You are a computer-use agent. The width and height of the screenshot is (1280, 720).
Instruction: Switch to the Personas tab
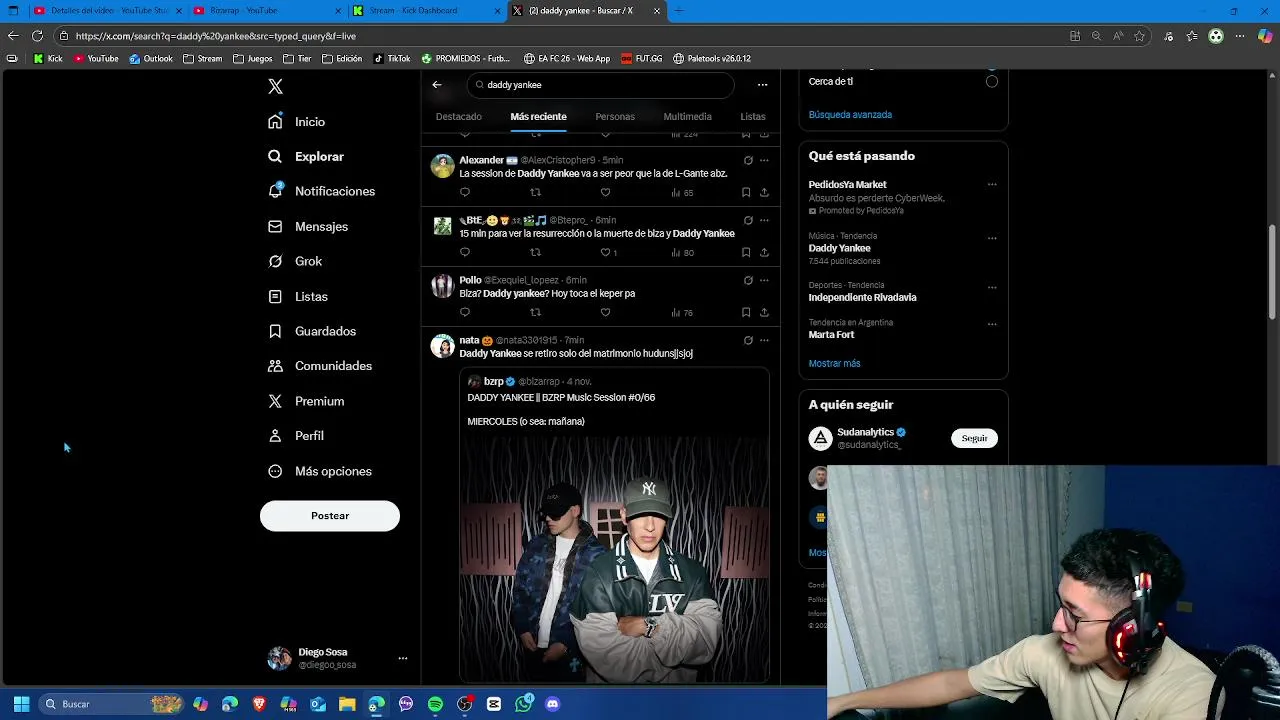[x=615, y=117]
